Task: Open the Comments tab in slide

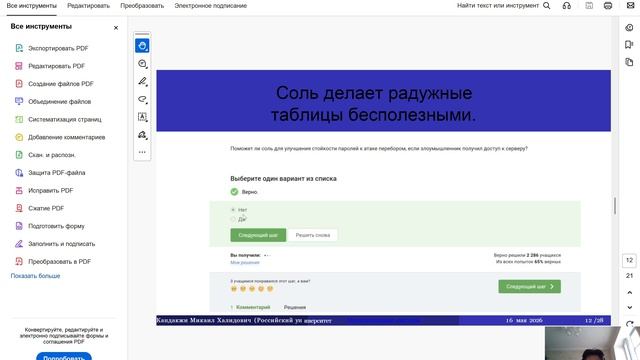Action: click(251, 307)
